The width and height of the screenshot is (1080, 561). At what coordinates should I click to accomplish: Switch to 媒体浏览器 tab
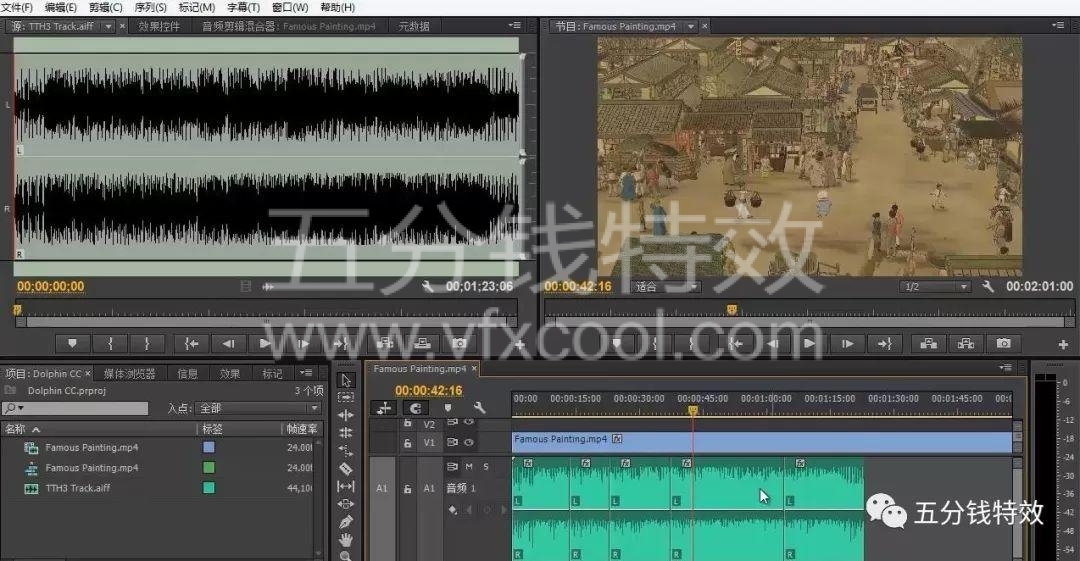[129, 374]
